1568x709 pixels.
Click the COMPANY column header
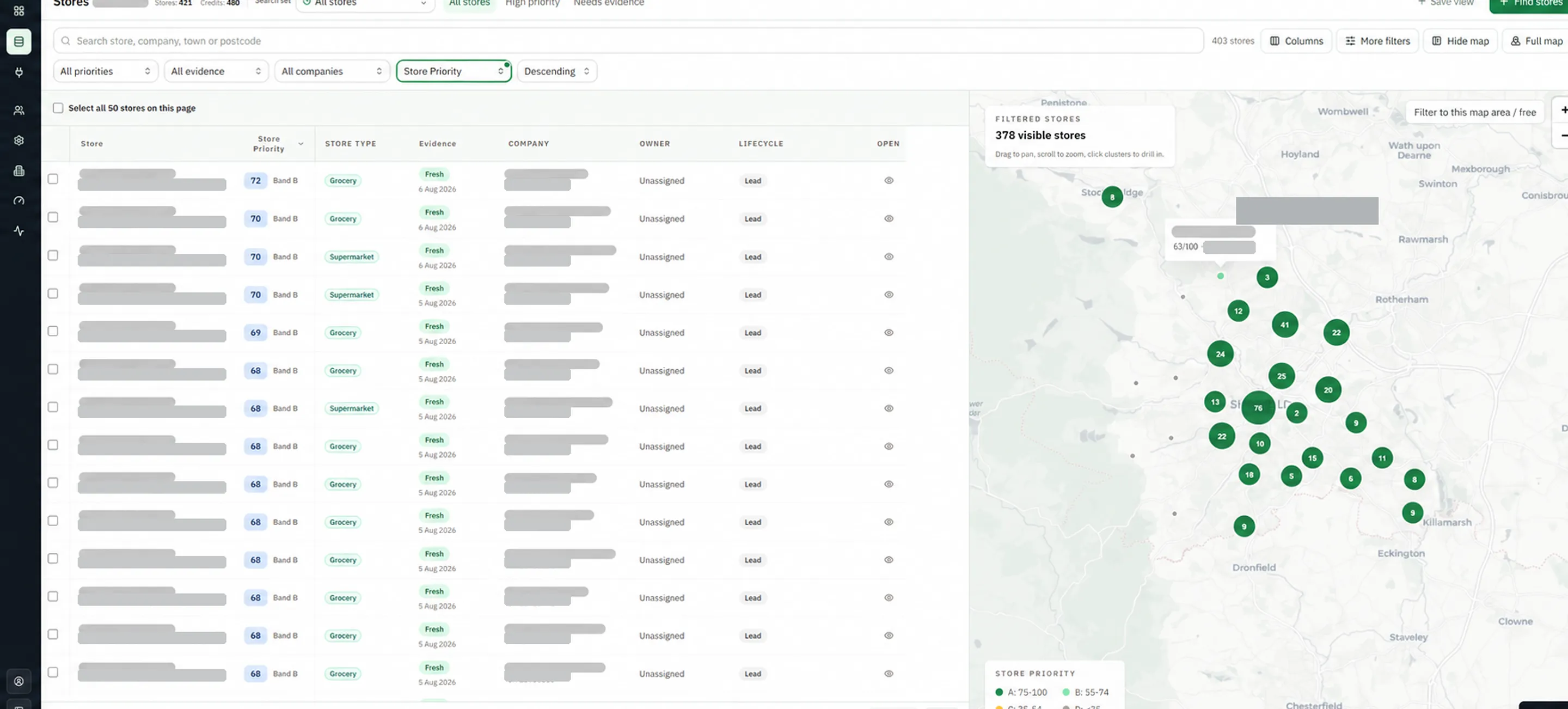tap(528, 144)
